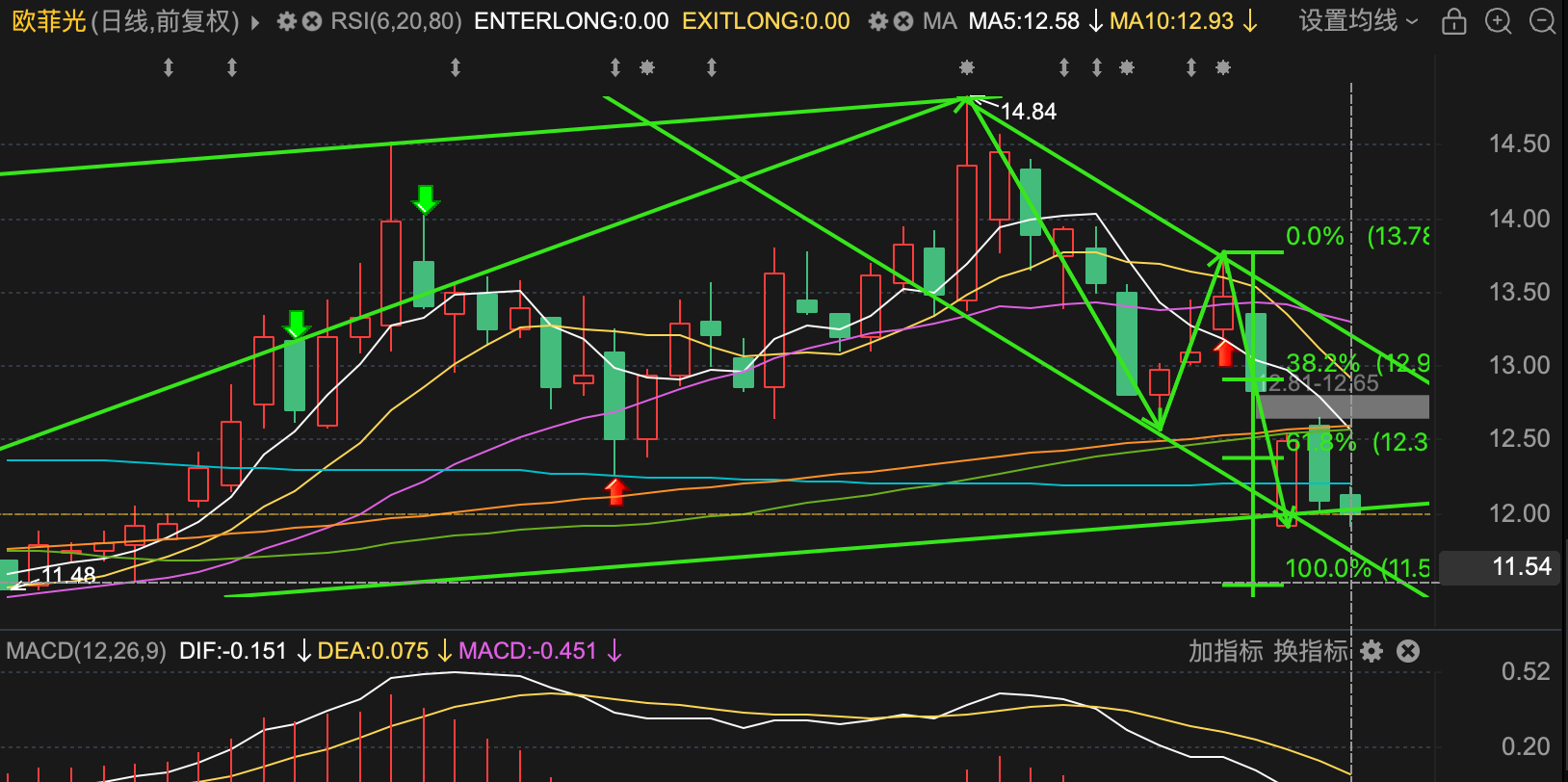Select the 14.84 high price label
This screenshot has height=782, width=1568.
point(1029,112)
